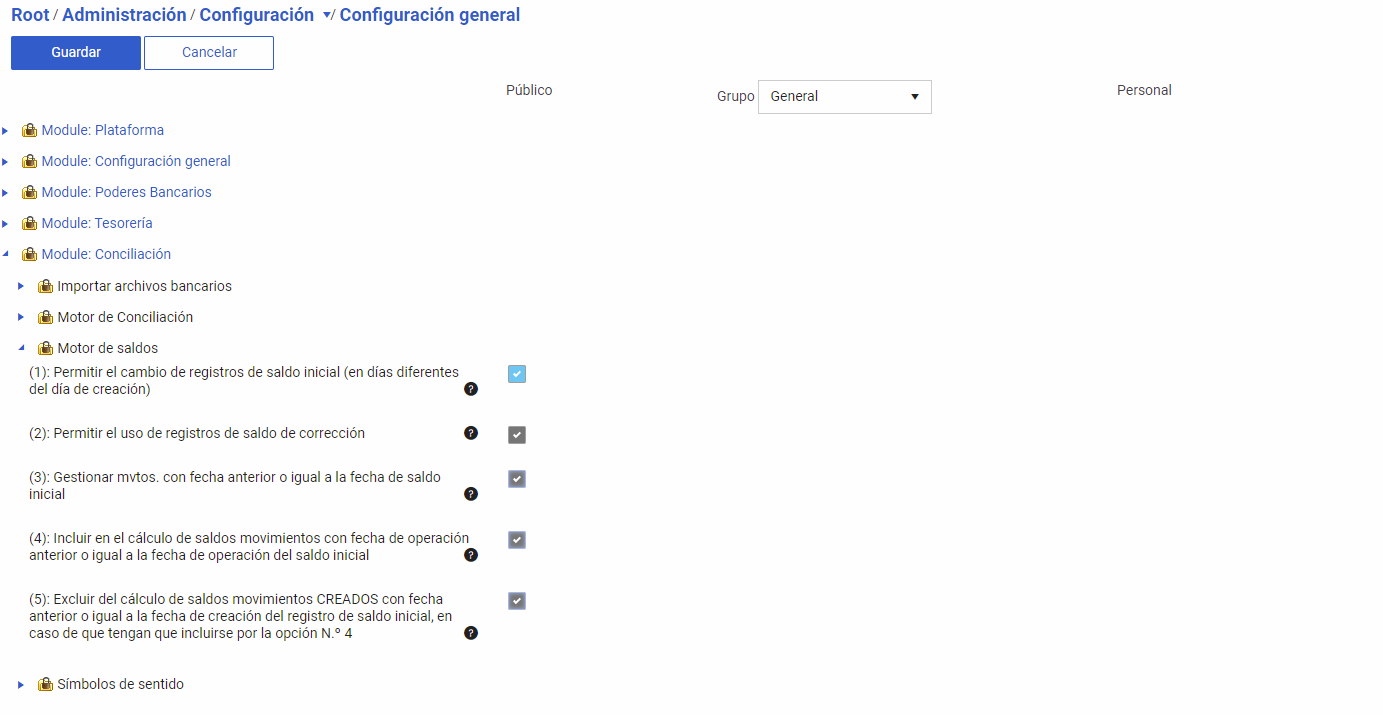The height and width of the screenshot is (715, 1383).
Task: Expand the Símbolos de sentido node
Action: point(21,685)
